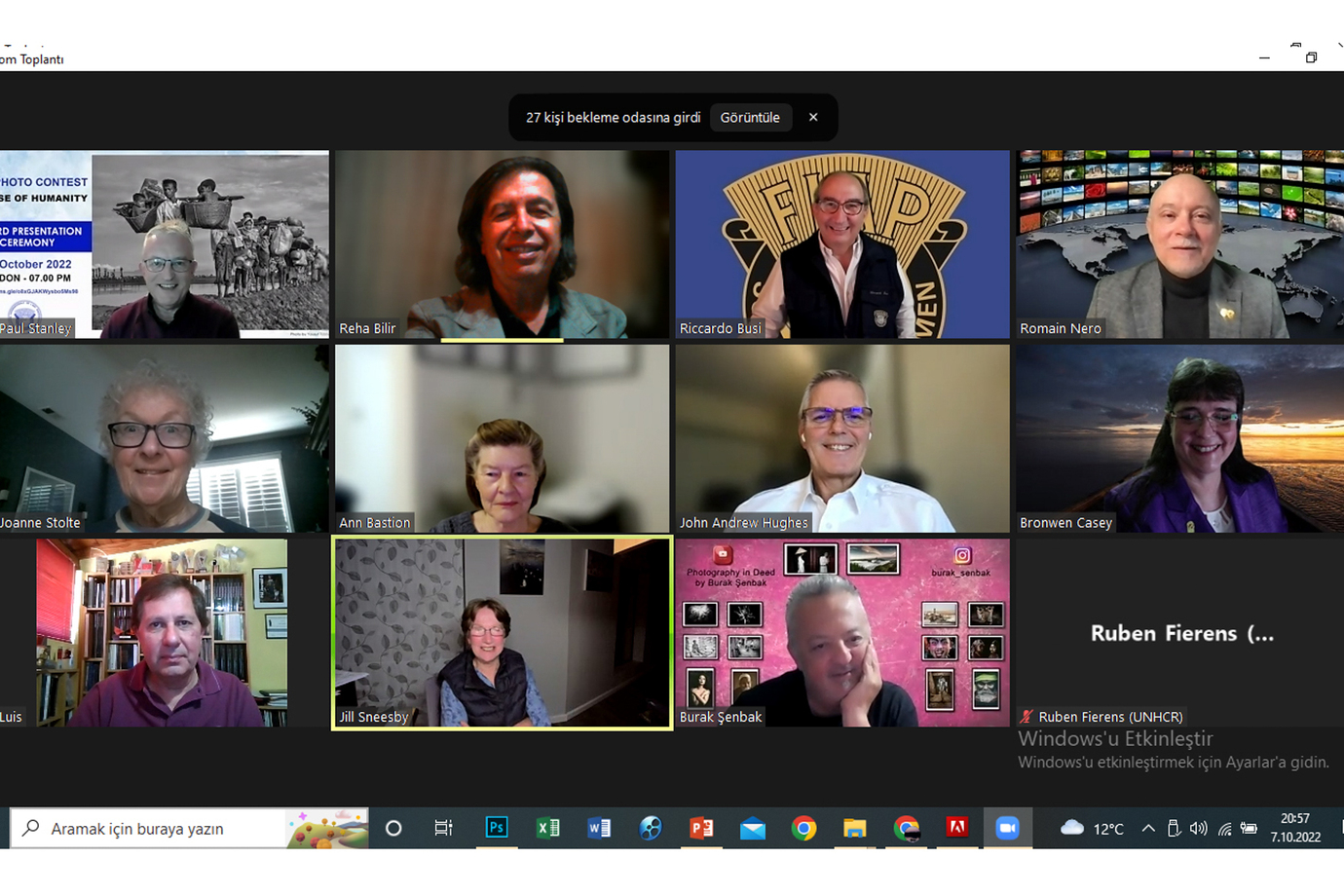Open Task View on the taskbar
This screenshot has height=896, width=1344.
443,828
